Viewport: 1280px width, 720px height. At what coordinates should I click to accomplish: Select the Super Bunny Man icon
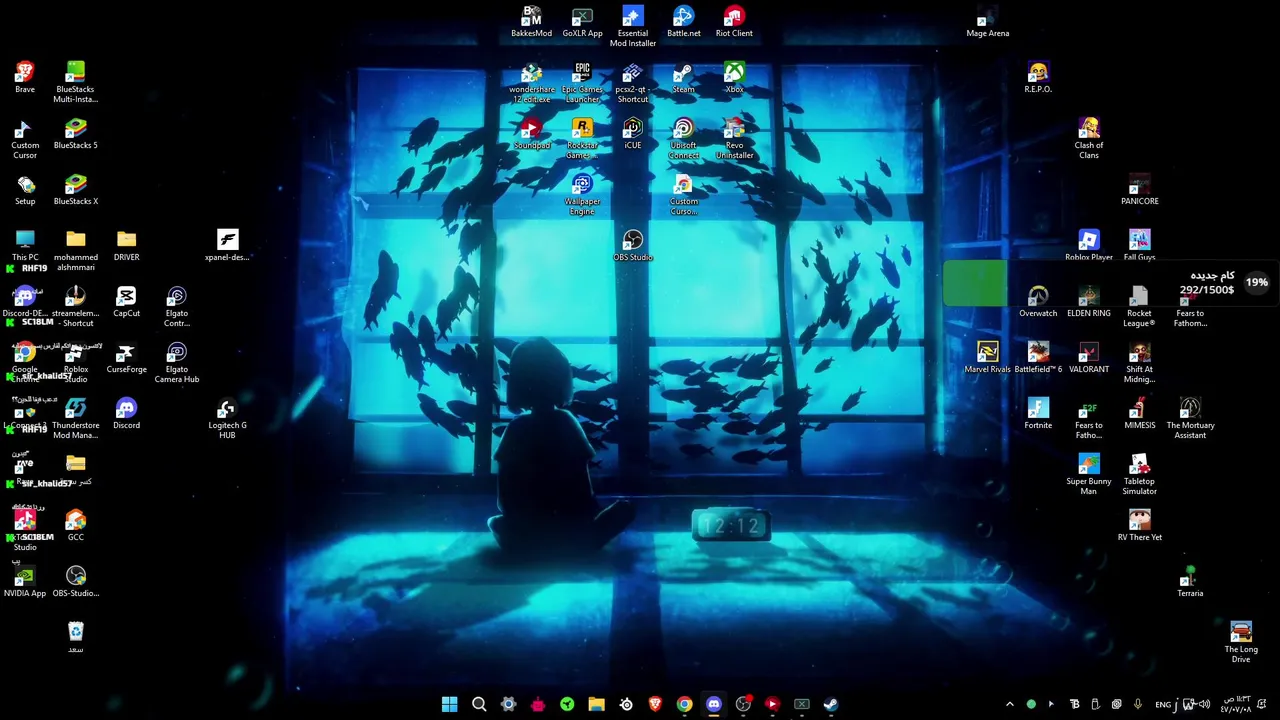[1089, 475]
